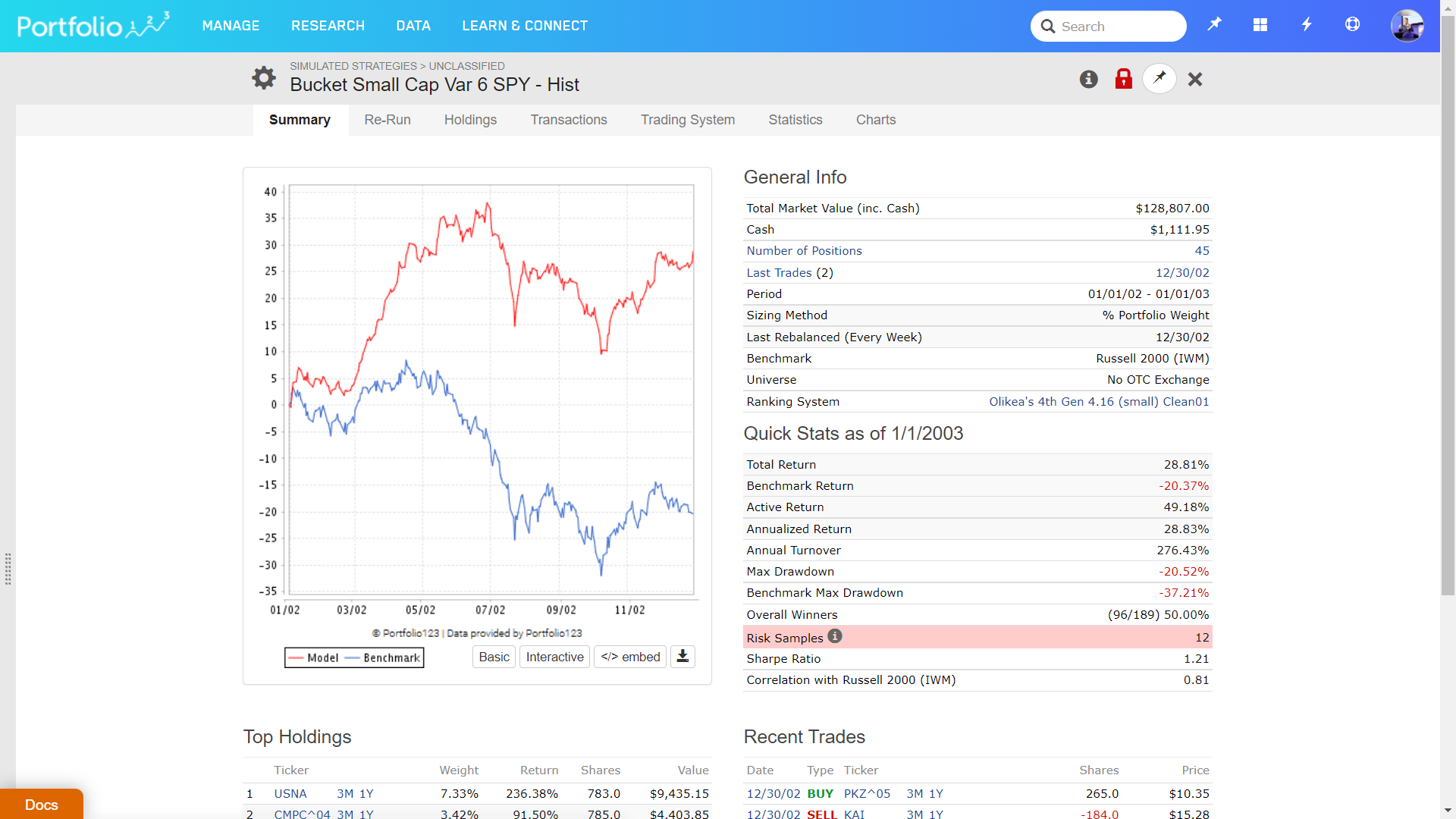This screenshot has width=1456, height=819.
Task: Open the help lifebuoy icon
Action: (x=1352, y=25)
